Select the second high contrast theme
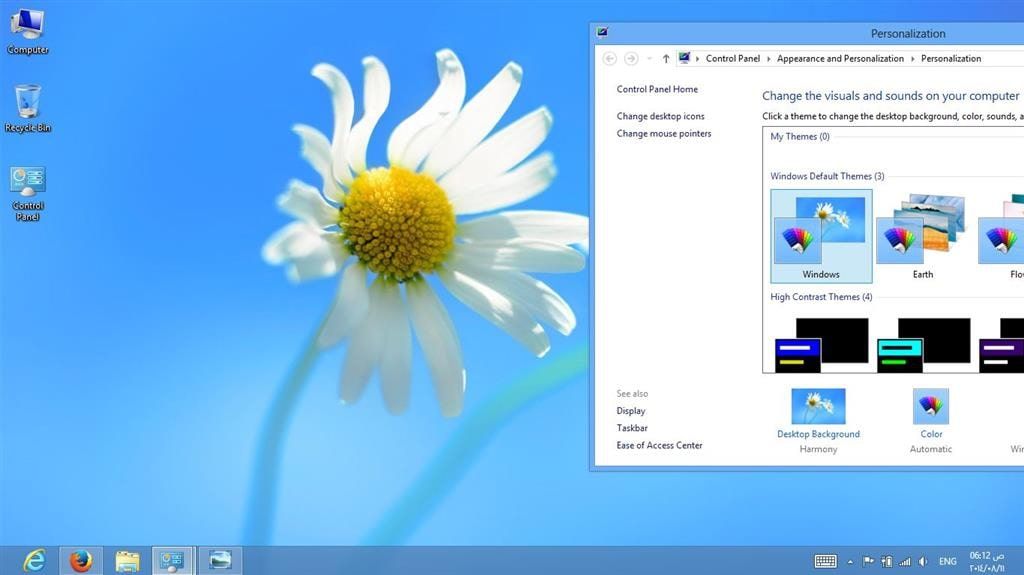 click(x=923, y=345)
